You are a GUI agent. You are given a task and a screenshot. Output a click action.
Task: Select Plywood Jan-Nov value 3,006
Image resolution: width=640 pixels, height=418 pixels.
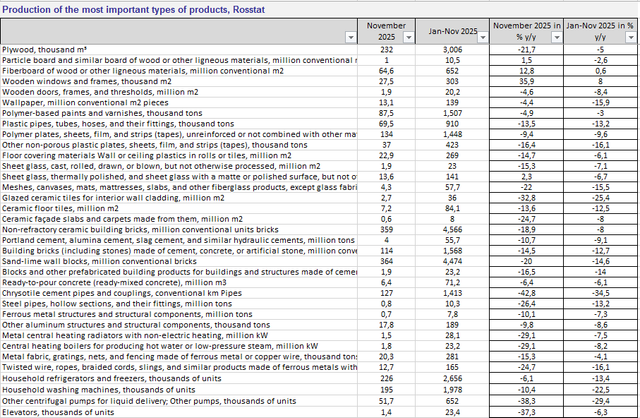pos(452,50)
